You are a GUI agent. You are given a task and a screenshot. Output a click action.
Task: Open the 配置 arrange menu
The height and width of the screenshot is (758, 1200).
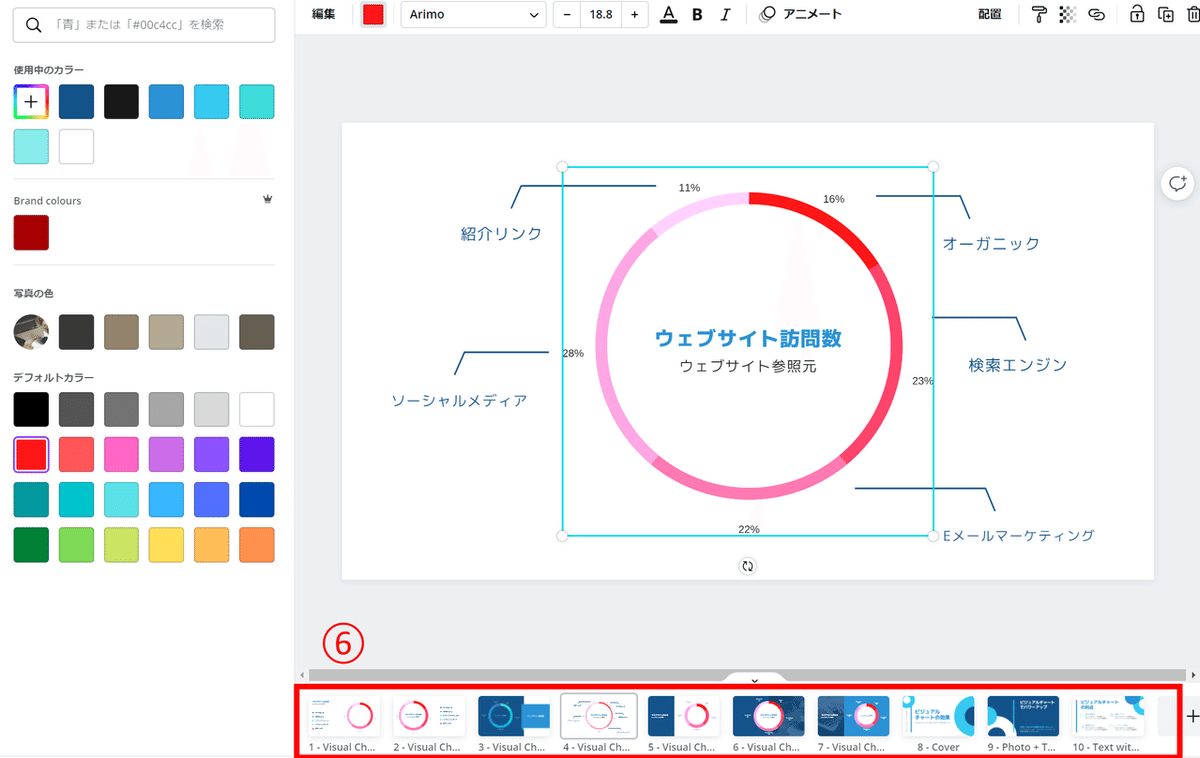989,14
